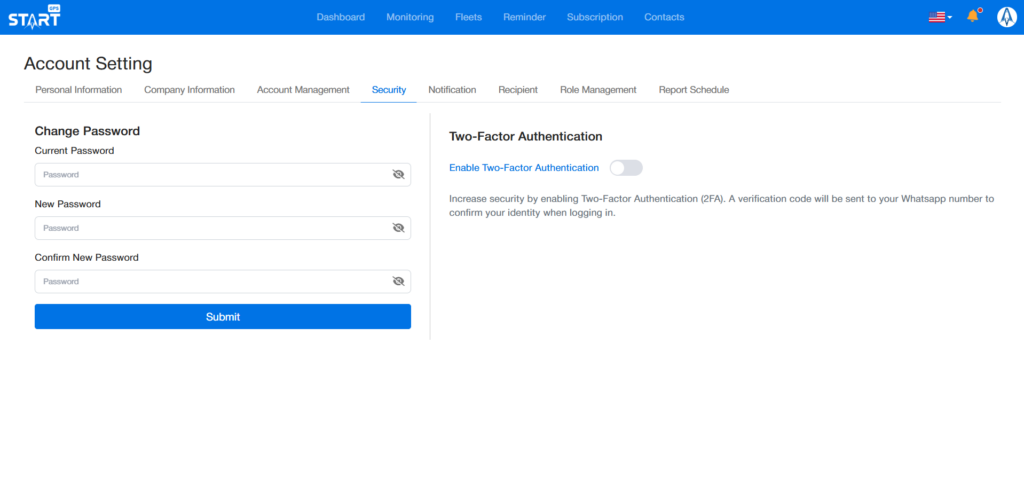The height and width of the screenshot is (484, 1024).
Task: Open the notification bell icon
Action: (972, 17)
